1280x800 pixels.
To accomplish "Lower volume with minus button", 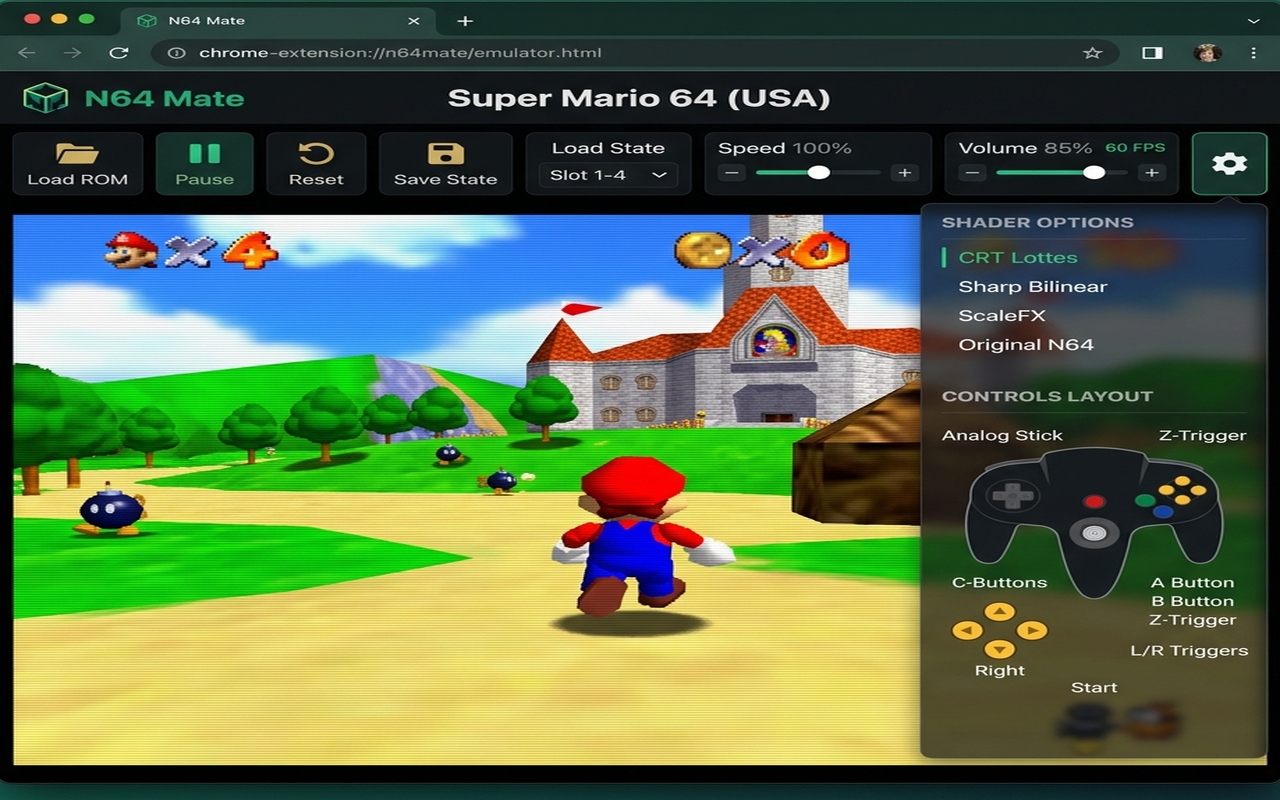I will (972, 173).
